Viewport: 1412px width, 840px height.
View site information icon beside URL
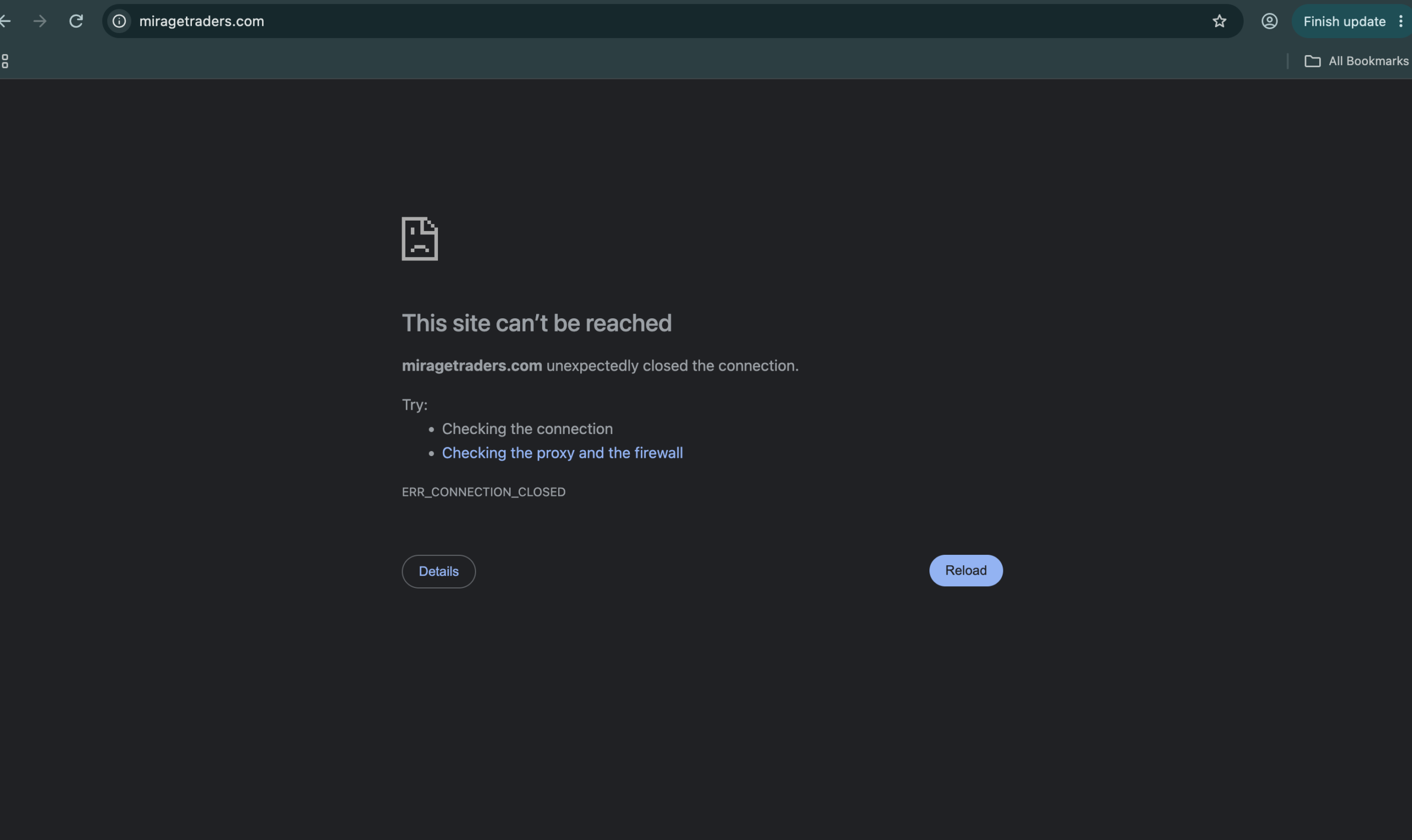(119, 22)
